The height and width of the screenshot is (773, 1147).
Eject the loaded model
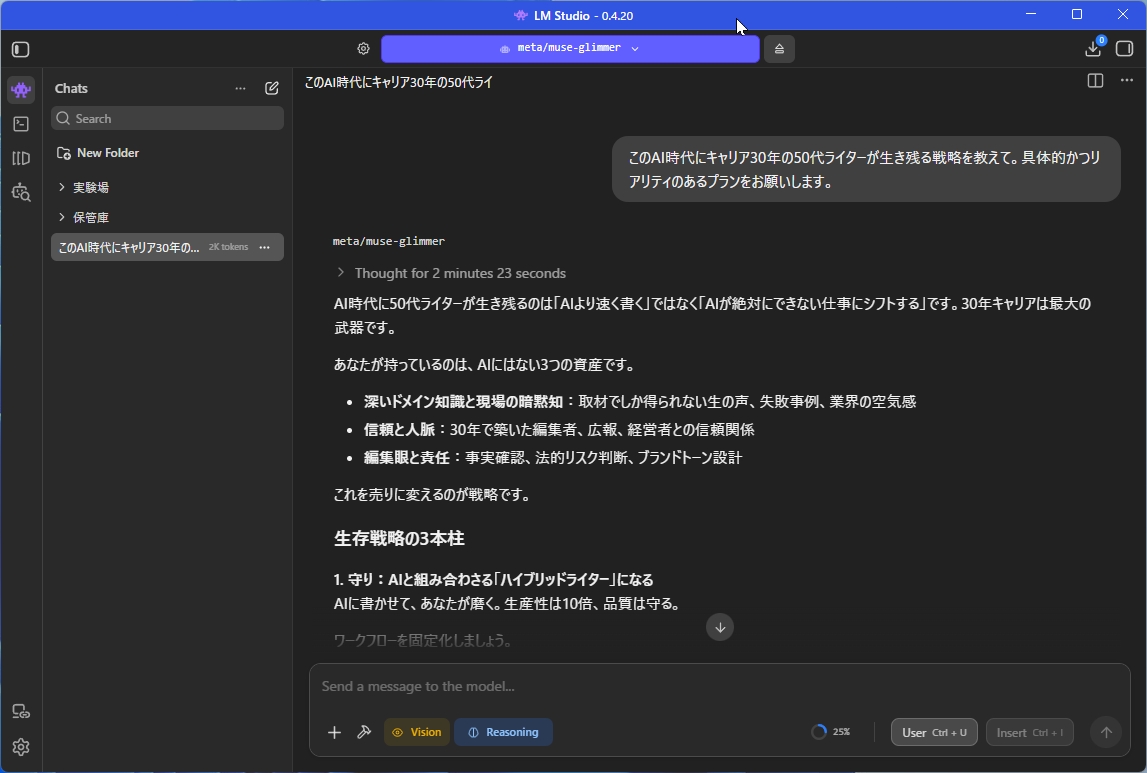[779, 49]
